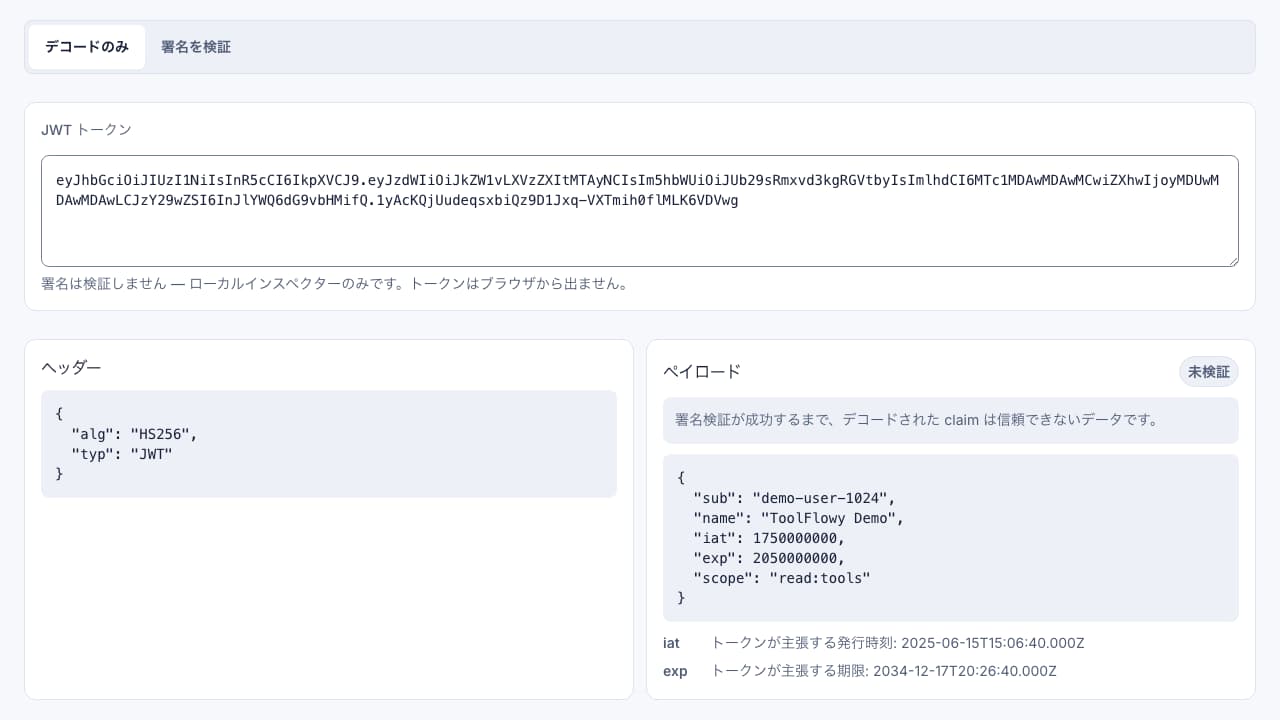Click the ヘッダー panel heading

pyautogui.click(x=71, y=367)
